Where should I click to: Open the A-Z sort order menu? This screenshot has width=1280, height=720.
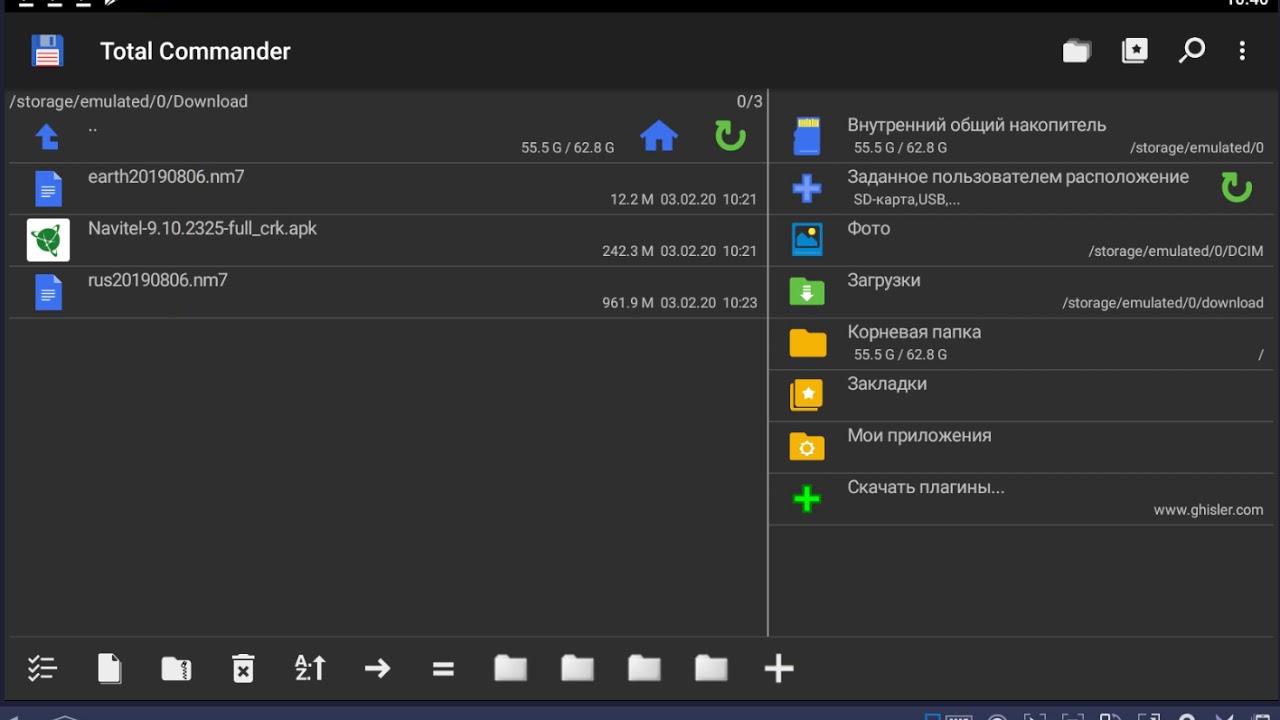(x=310, y=668)
